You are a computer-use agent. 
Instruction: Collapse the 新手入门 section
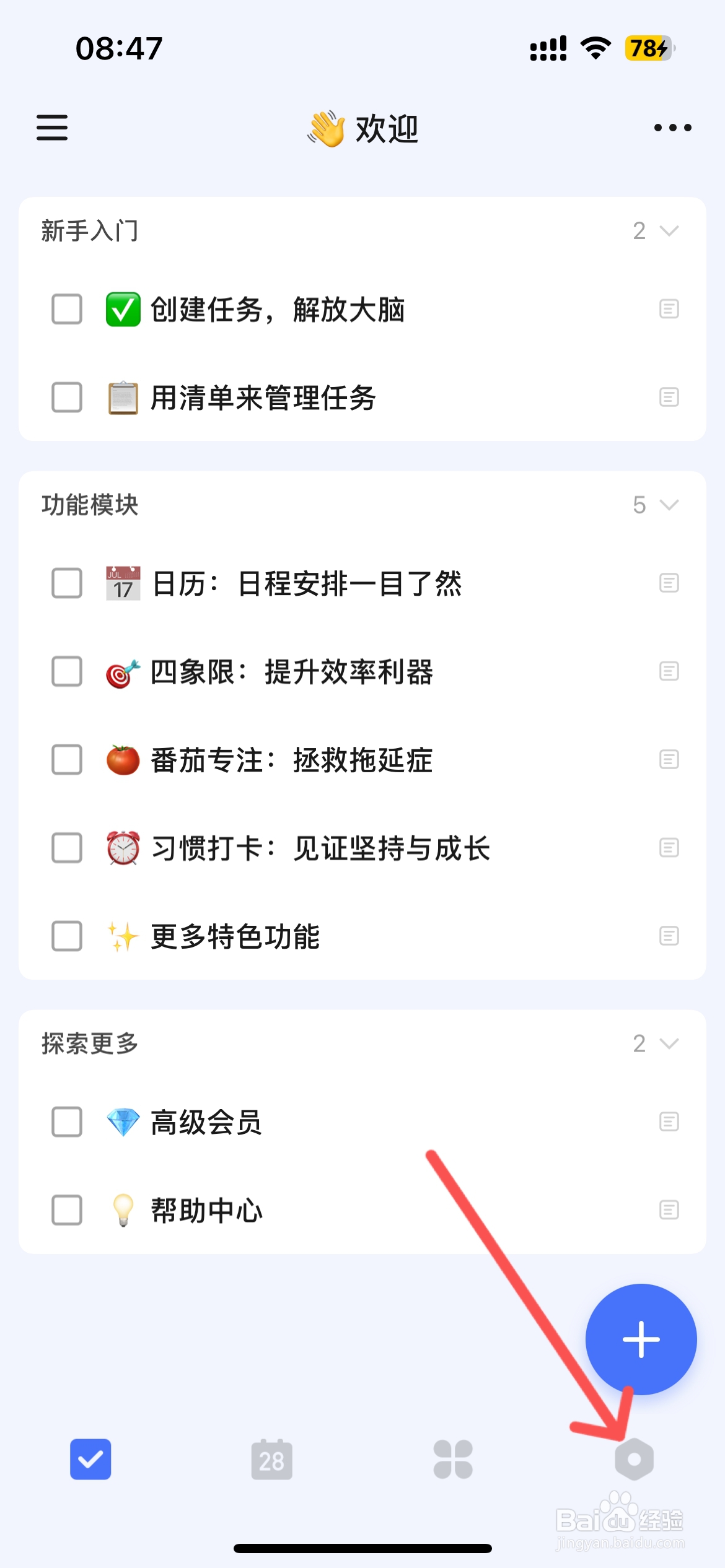point(669,231)
